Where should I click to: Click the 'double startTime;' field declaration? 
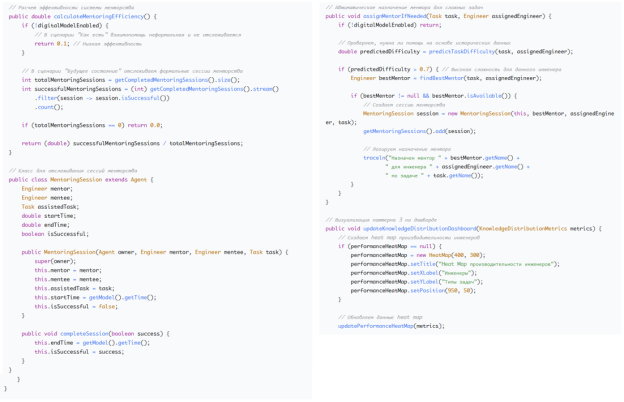(x=46, y=216)
